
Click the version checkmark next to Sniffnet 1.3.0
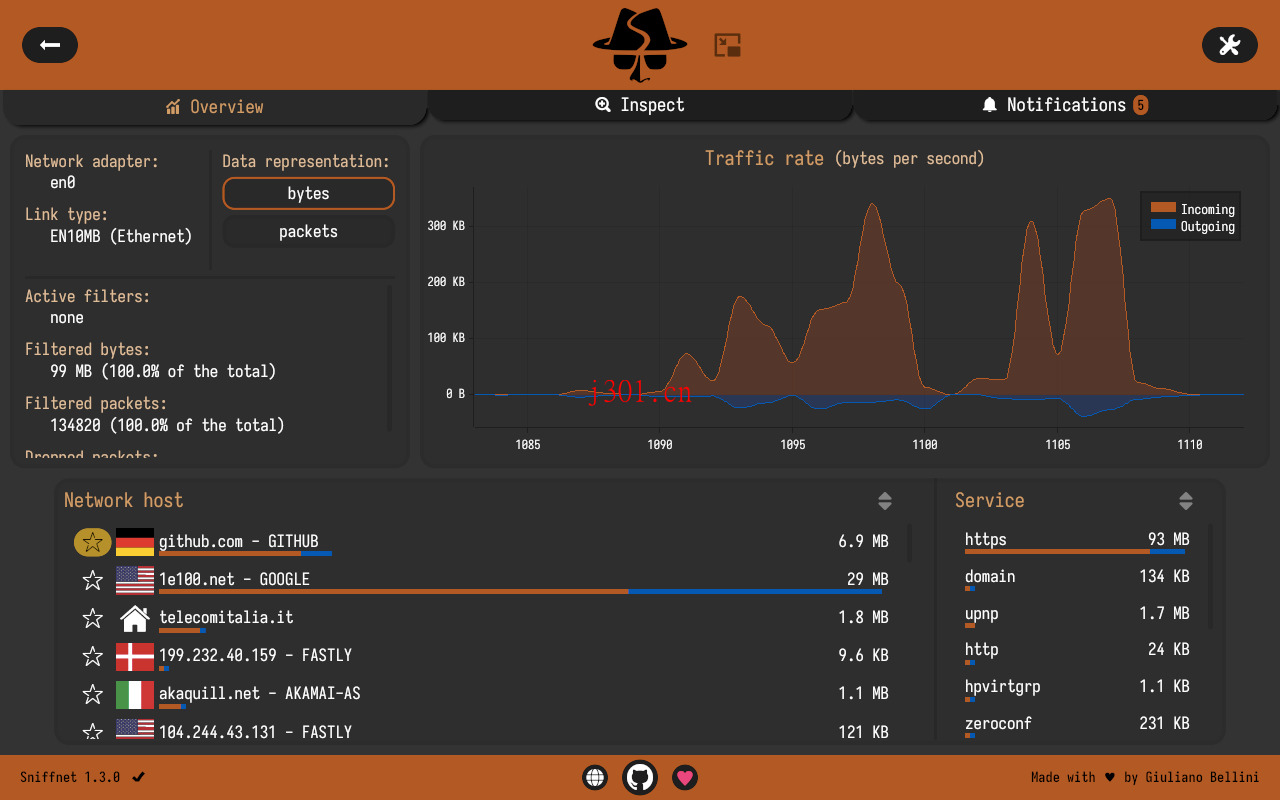pyautogui.click(x=138, y=777)
